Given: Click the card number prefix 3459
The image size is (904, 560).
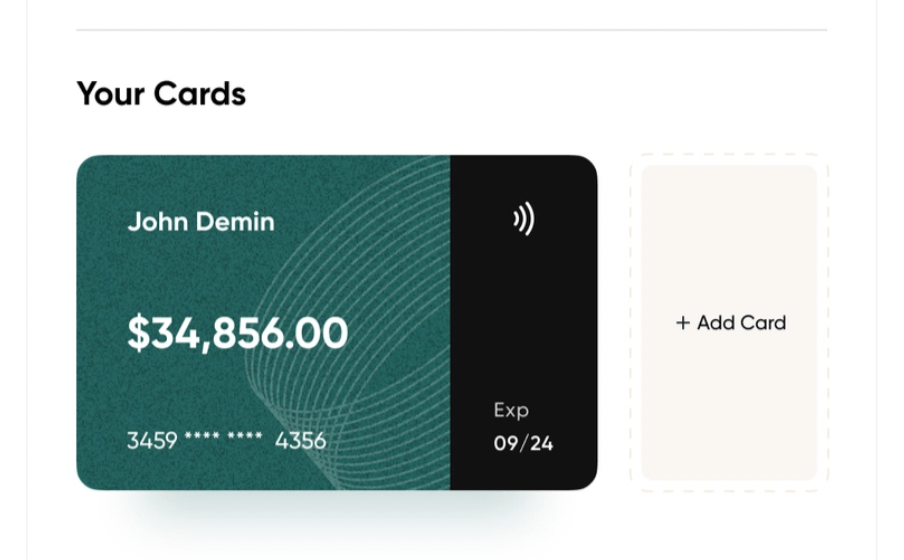Looking at the screenshot, I should [152, 440].
